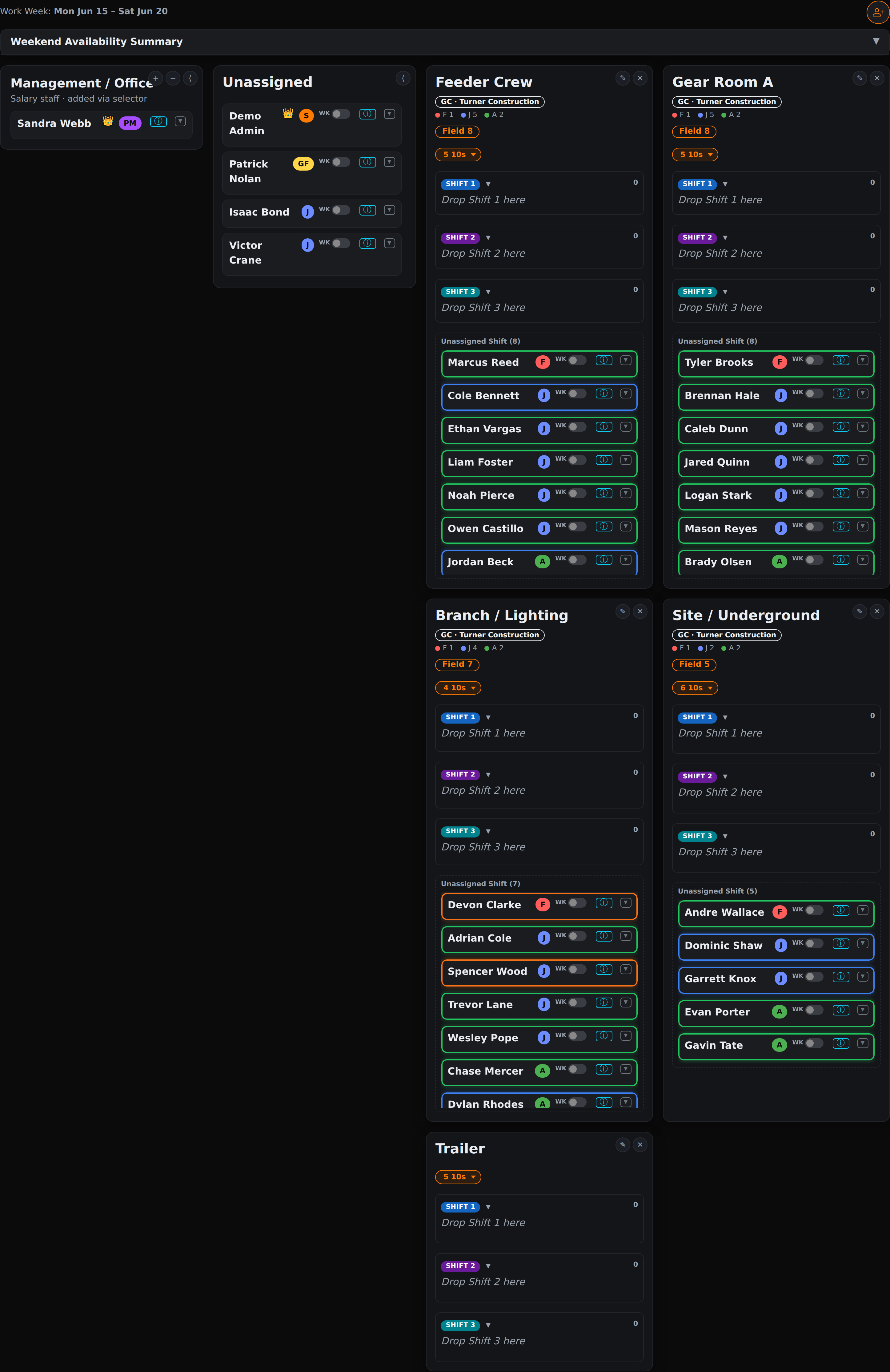Expand Gear Room A Shift 2 arrow
Viewport: 890px width, 1372px height.
[725, 238]
